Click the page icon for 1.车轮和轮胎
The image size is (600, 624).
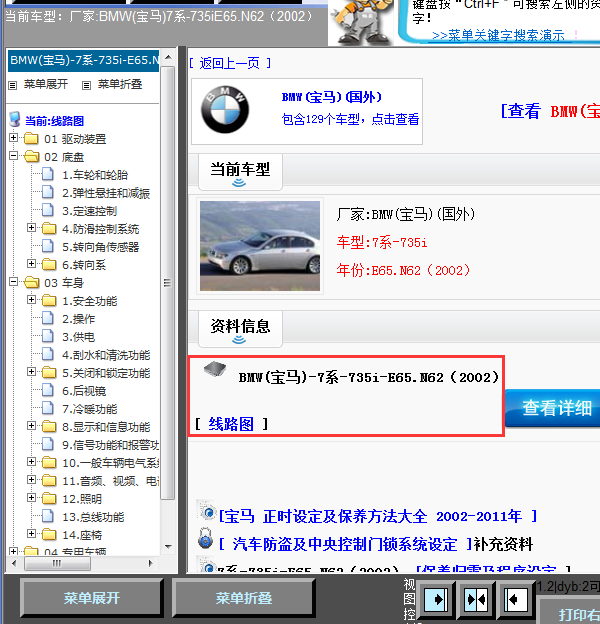tap(48, 174)
